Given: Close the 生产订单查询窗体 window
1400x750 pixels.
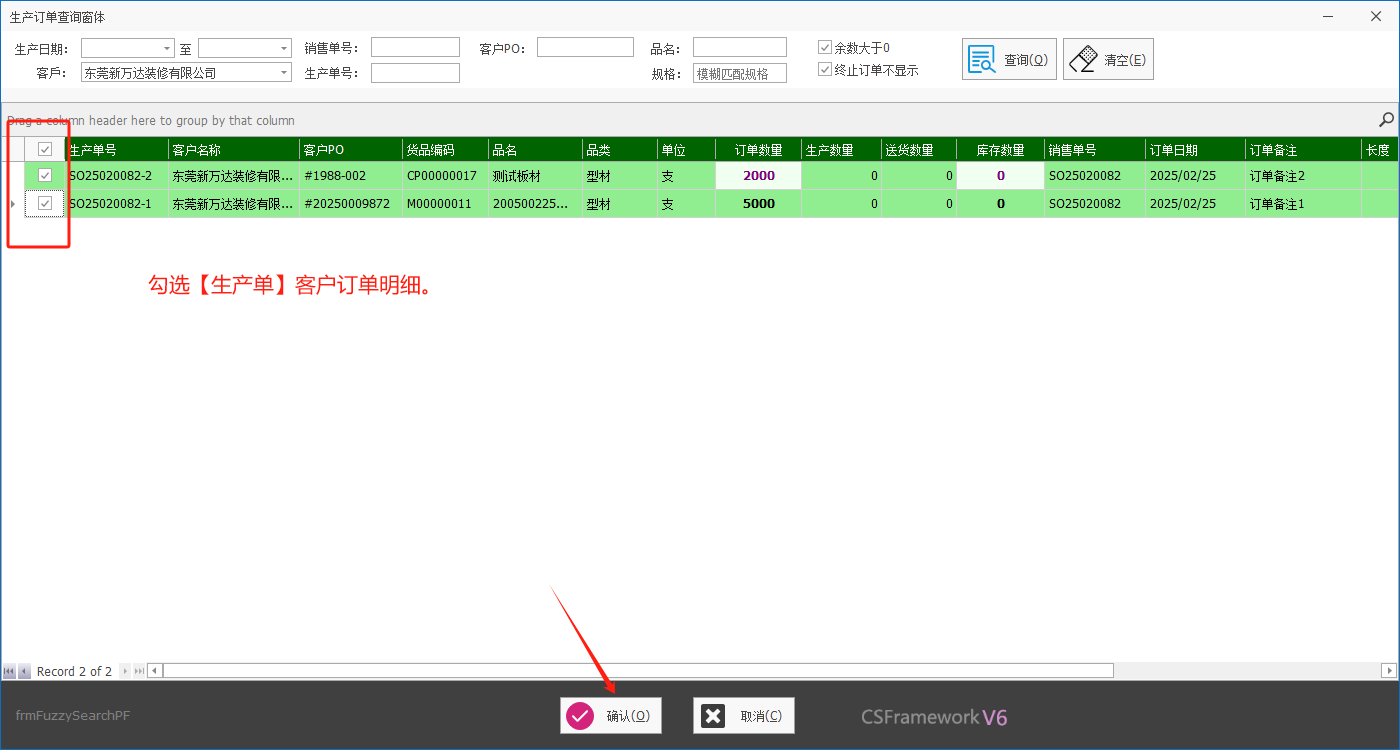Looking at the screenshot, I should (1375, 16).
